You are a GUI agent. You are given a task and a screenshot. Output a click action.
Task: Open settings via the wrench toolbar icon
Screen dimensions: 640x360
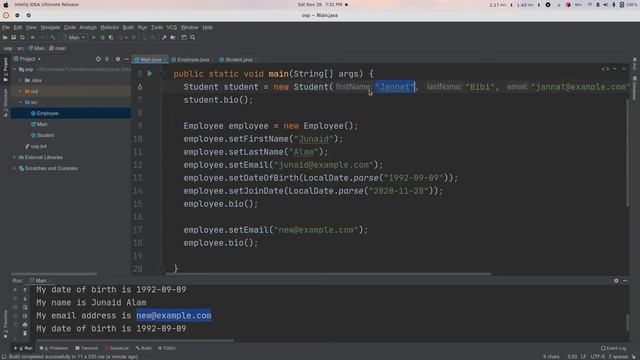tap(164, 38)
